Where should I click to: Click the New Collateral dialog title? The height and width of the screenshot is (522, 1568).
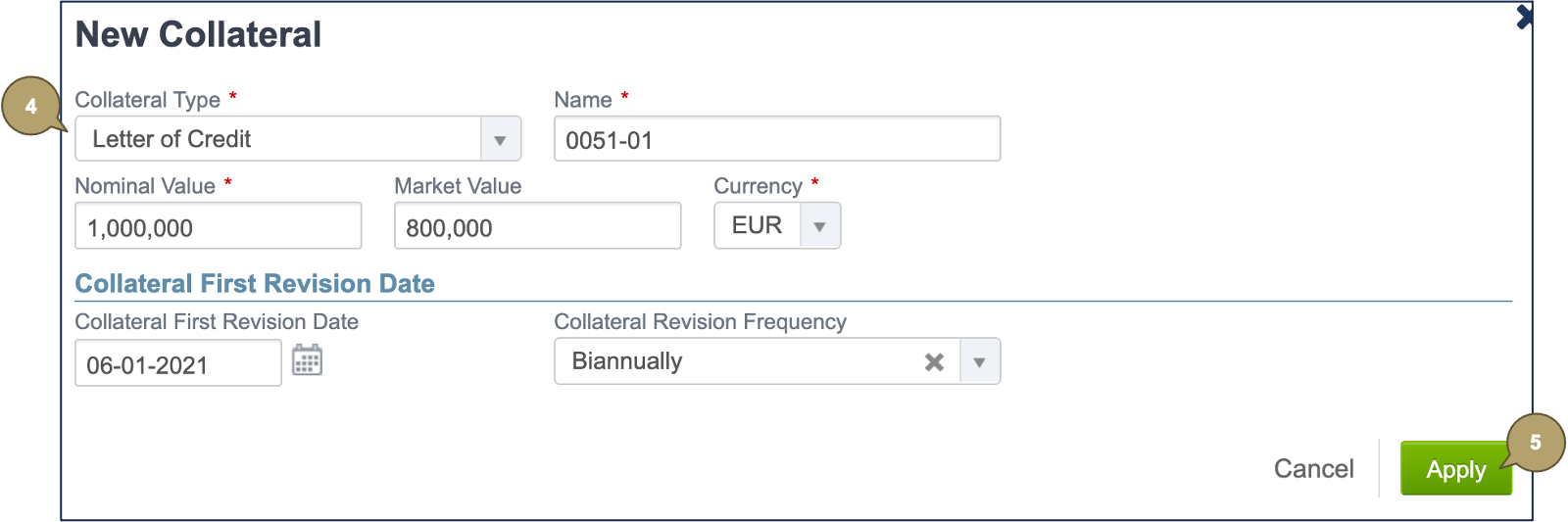(198, 35)
